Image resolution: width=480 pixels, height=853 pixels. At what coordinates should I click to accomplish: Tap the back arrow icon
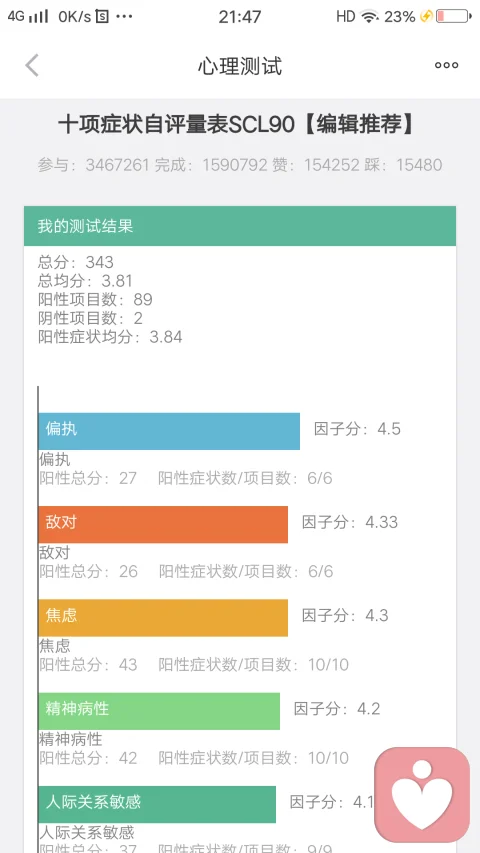pyautogui.click(x=32, y=65)
